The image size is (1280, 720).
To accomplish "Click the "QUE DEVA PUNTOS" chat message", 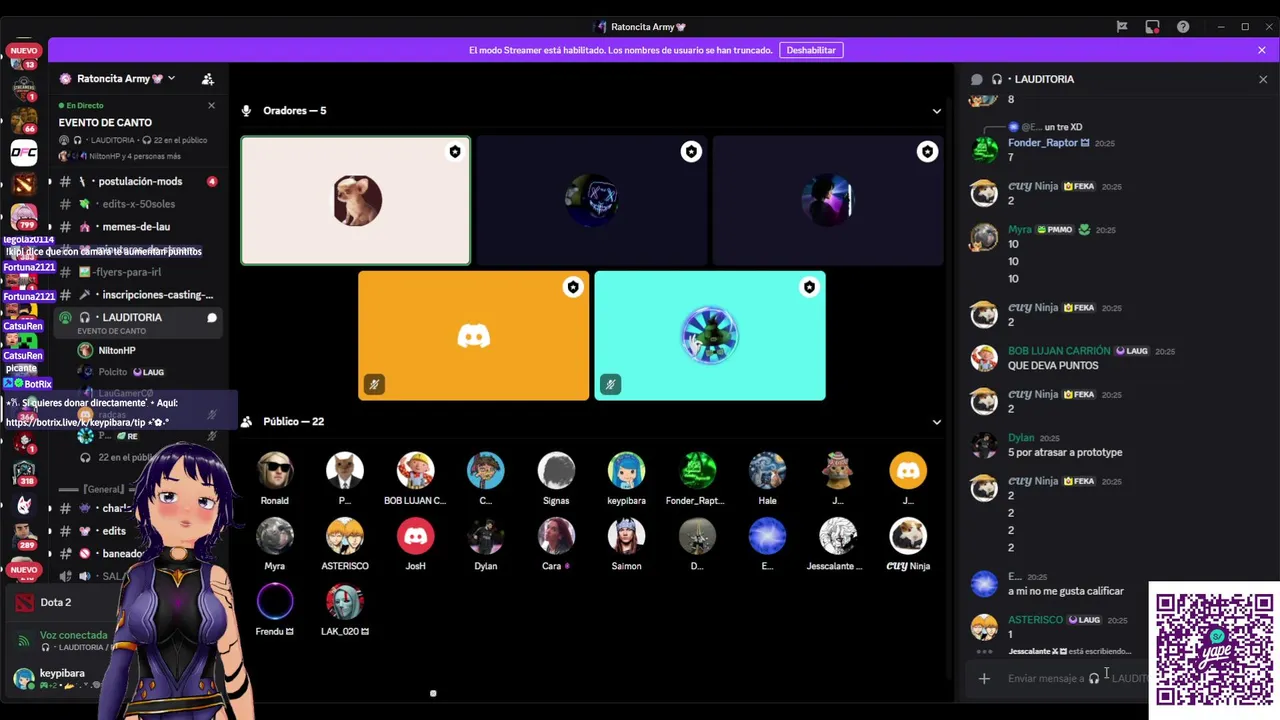I will [1053, 366].
